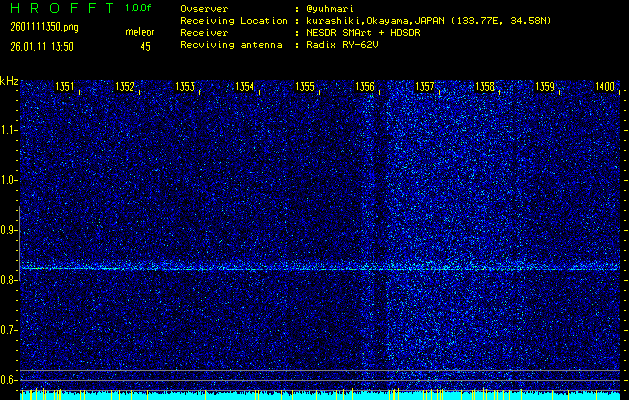Image resolution: width=629 pixels, height=400 pixels.
Task: Click the kHz axis unit label
Action: point(9,81)
